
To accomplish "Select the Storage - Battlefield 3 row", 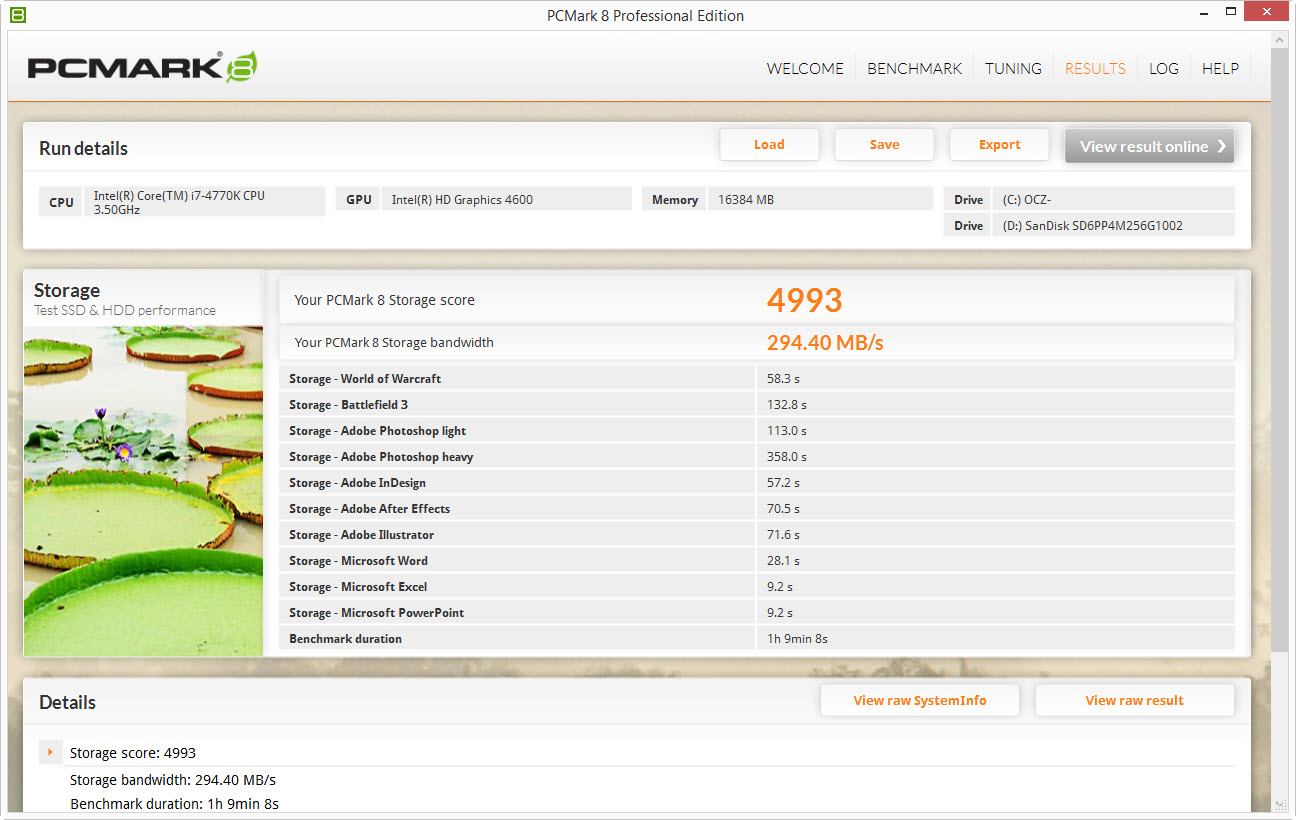I will [757, 405].
